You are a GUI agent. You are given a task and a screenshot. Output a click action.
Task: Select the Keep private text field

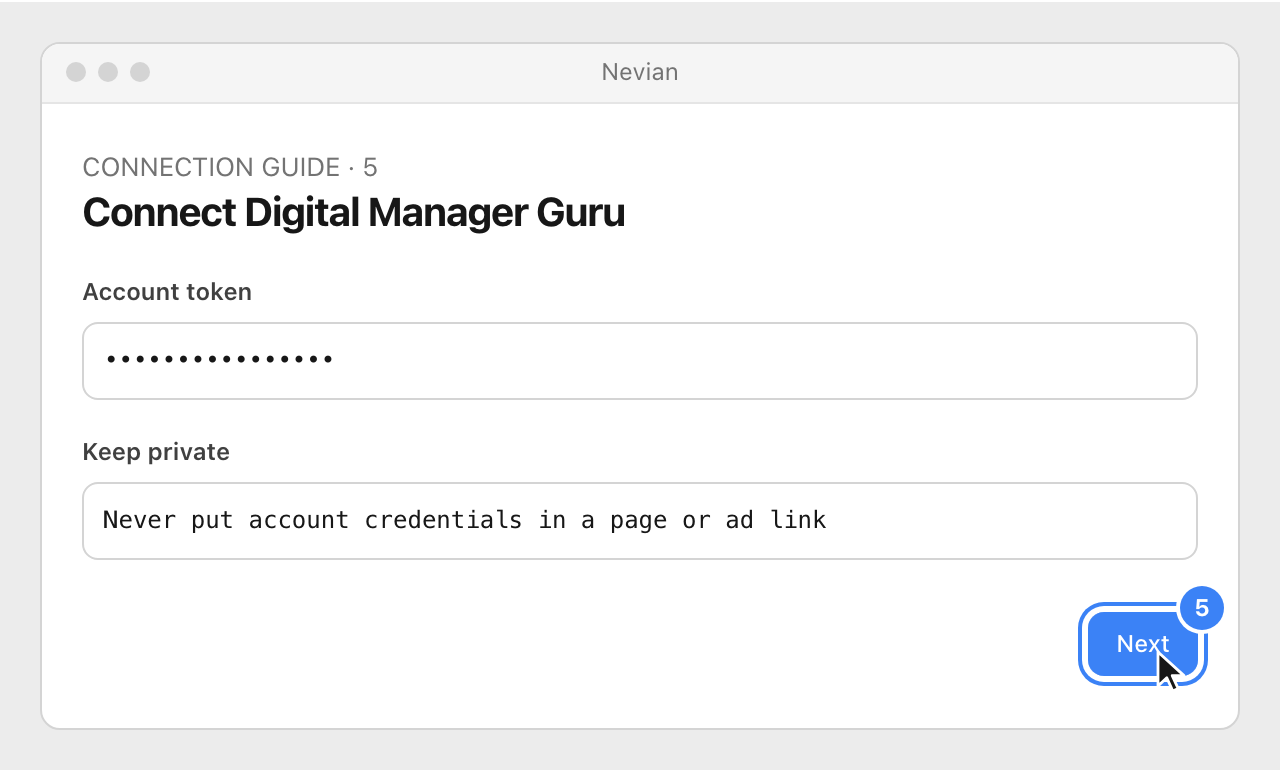click(640, 521)
